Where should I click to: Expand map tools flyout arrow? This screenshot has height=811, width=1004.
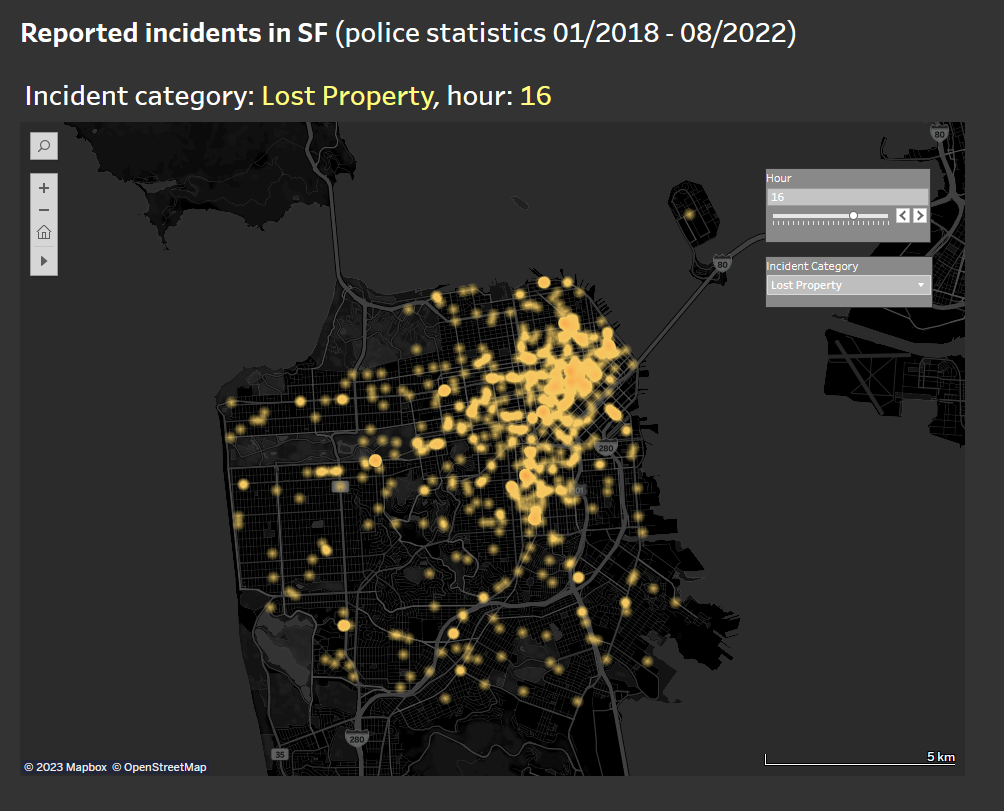44,260
